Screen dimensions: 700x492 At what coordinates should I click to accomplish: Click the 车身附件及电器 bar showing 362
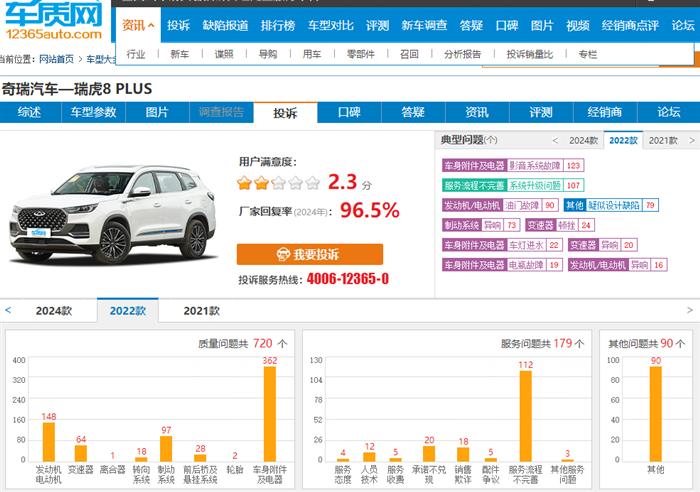click(270, 413)
